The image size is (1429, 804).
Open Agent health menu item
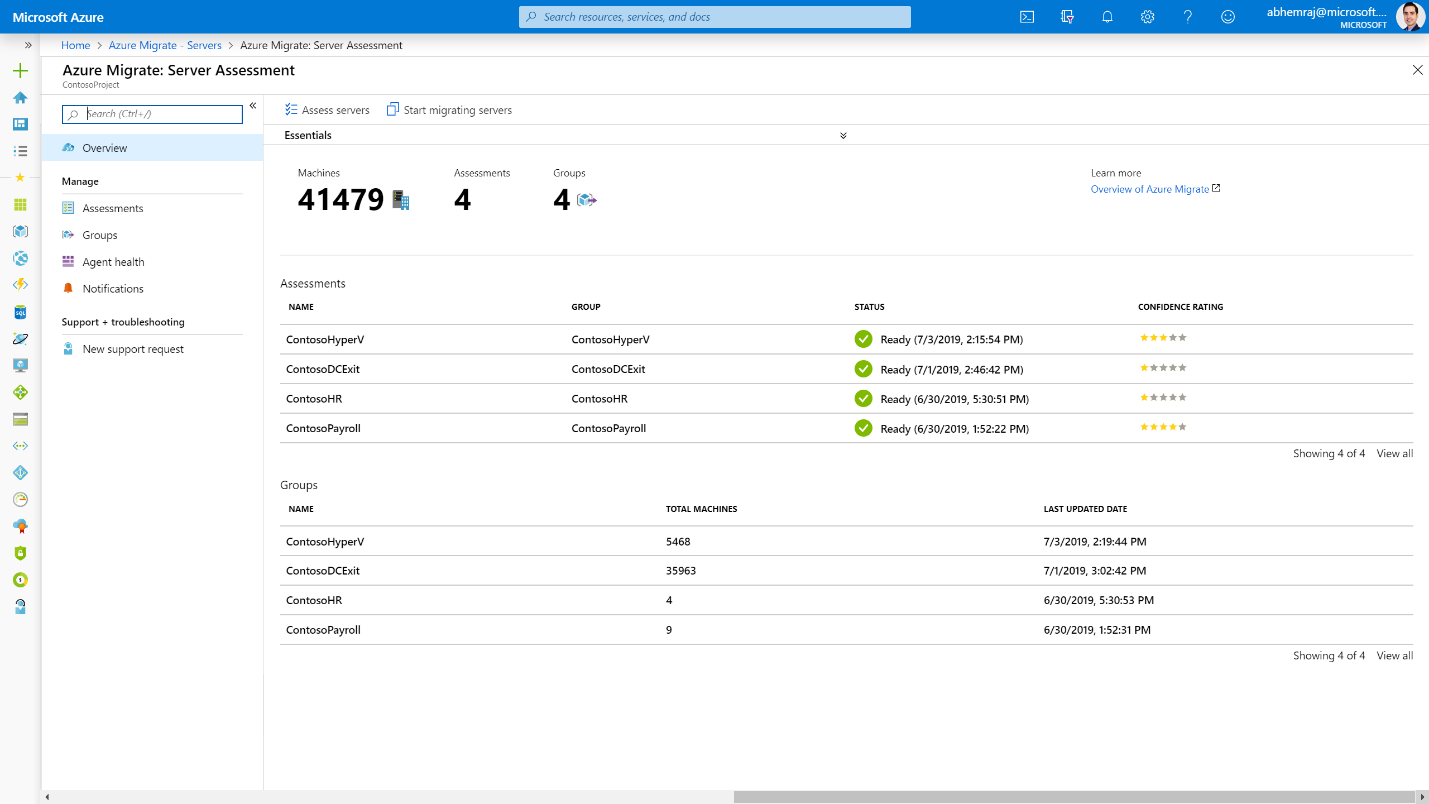coord(113,262)
